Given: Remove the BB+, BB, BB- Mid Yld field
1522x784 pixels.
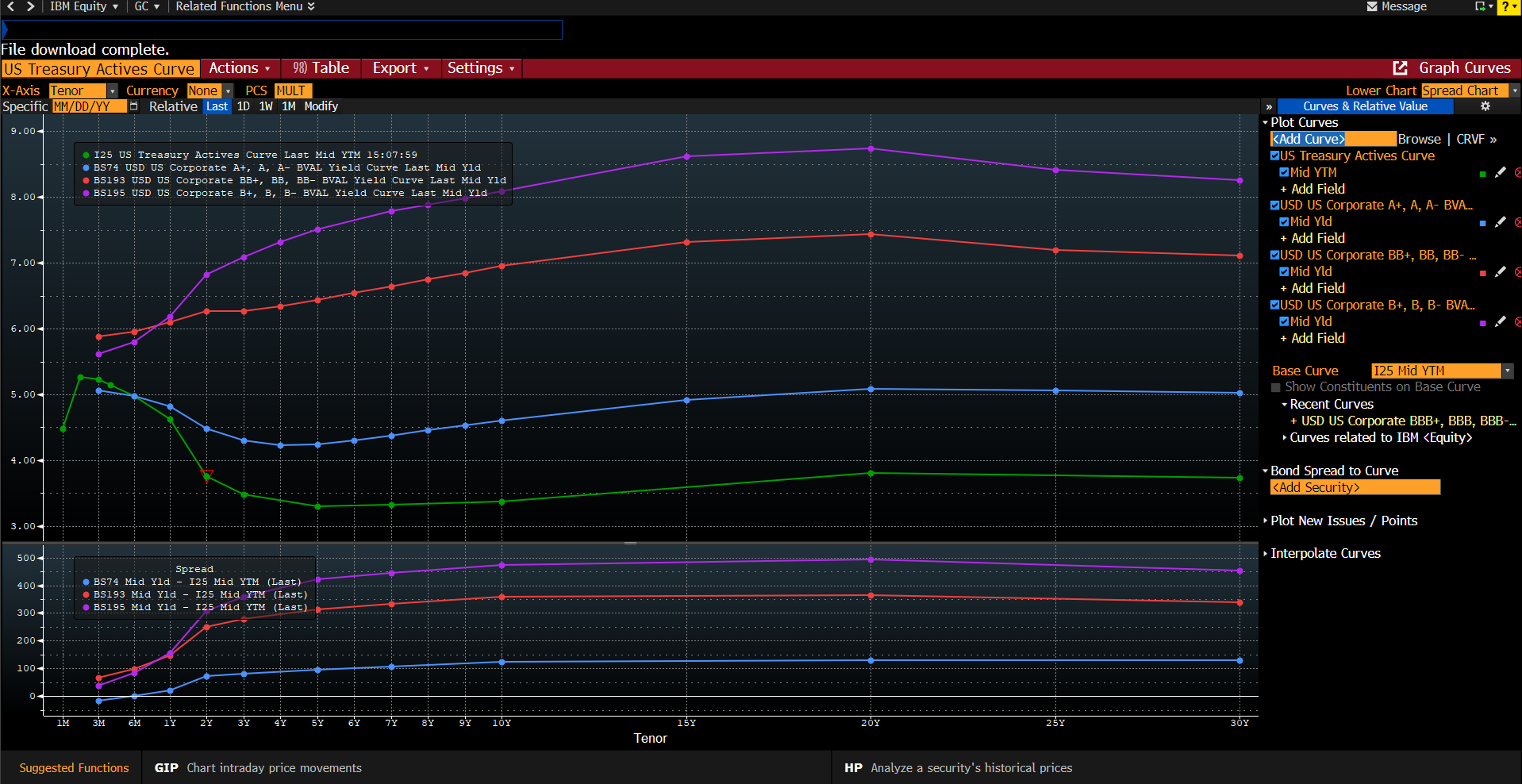Looking at the screenshot, I should (x=1518, y=272).
